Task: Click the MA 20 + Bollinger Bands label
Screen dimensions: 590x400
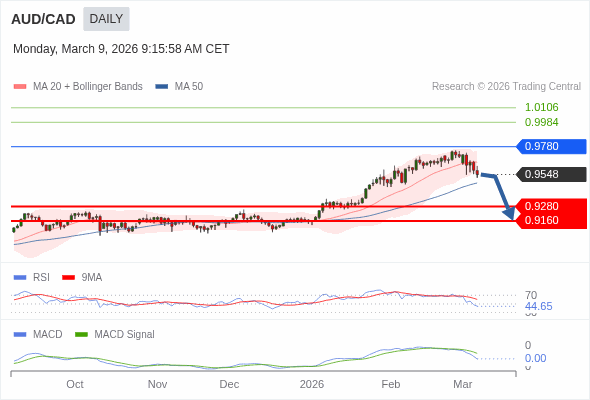Action: [x=88, y=87]
